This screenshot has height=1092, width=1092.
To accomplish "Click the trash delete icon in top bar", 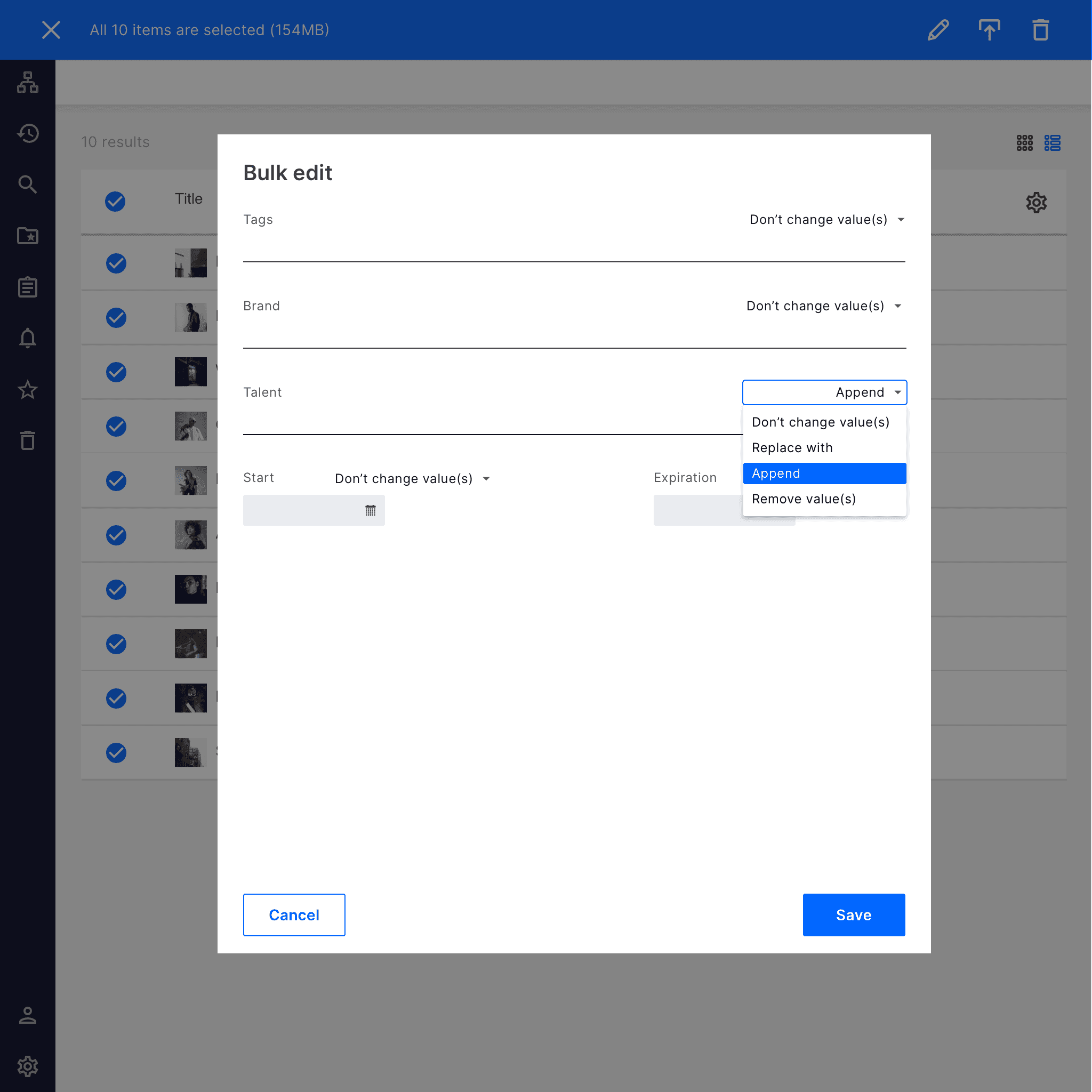I will [1040, 30].
